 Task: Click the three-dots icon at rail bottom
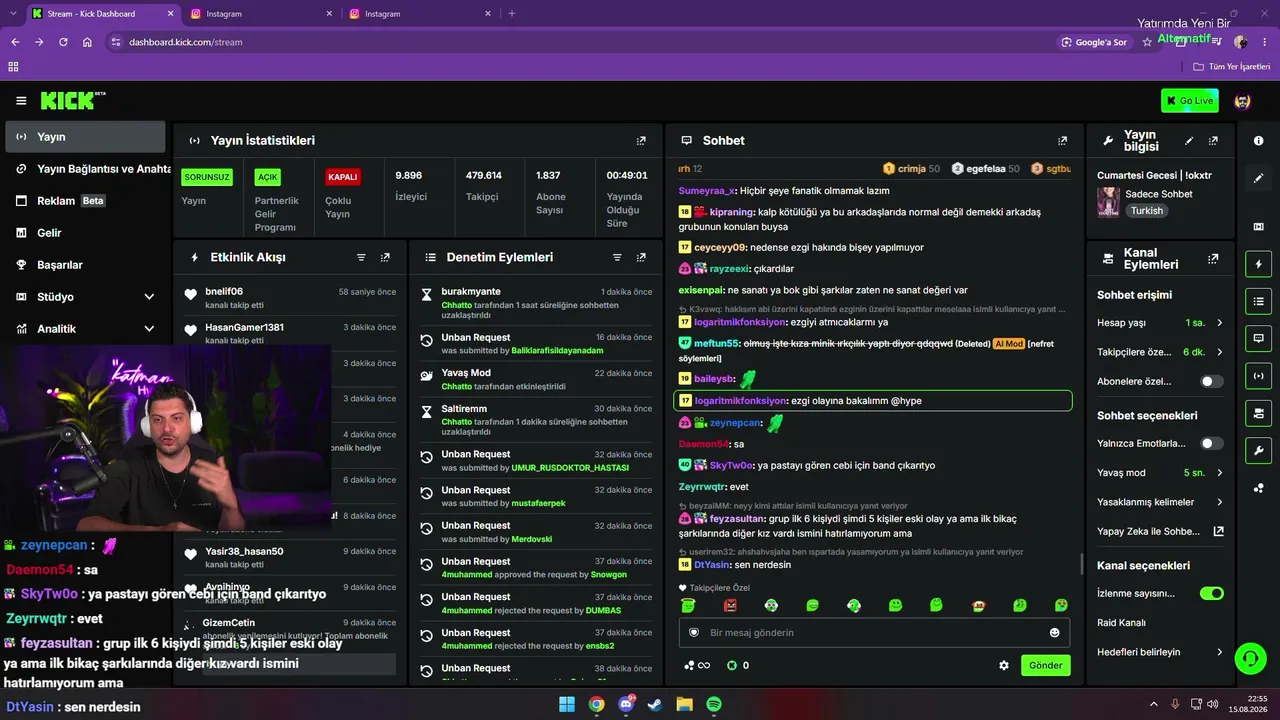coord(1258,488)
